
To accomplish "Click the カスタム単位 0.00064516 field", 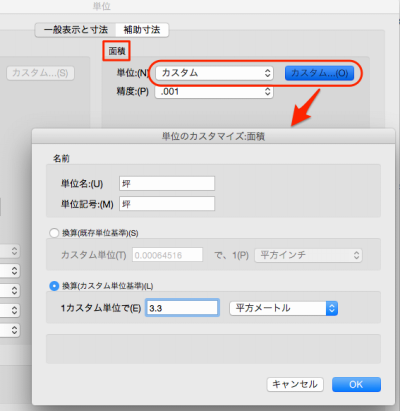I will pos(167,255).
